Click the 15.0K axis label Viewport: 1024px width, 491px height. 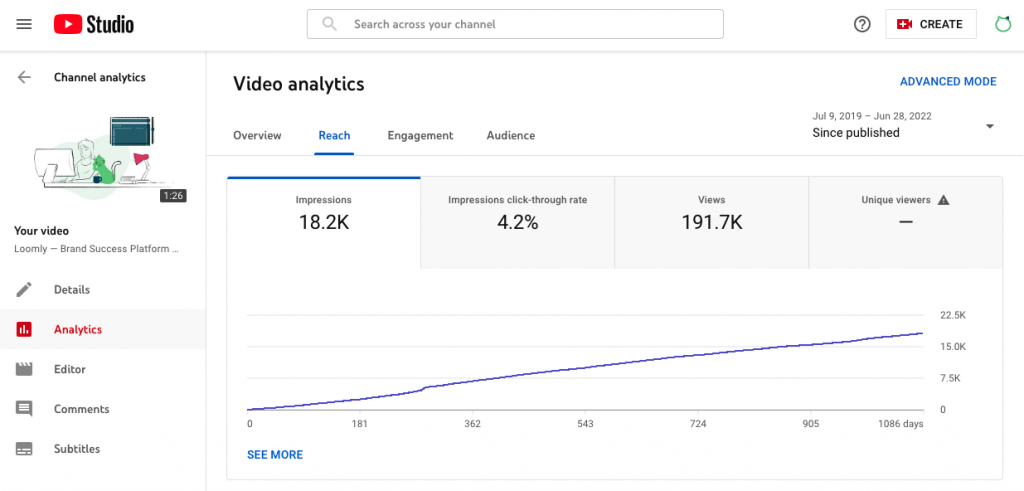952,347
